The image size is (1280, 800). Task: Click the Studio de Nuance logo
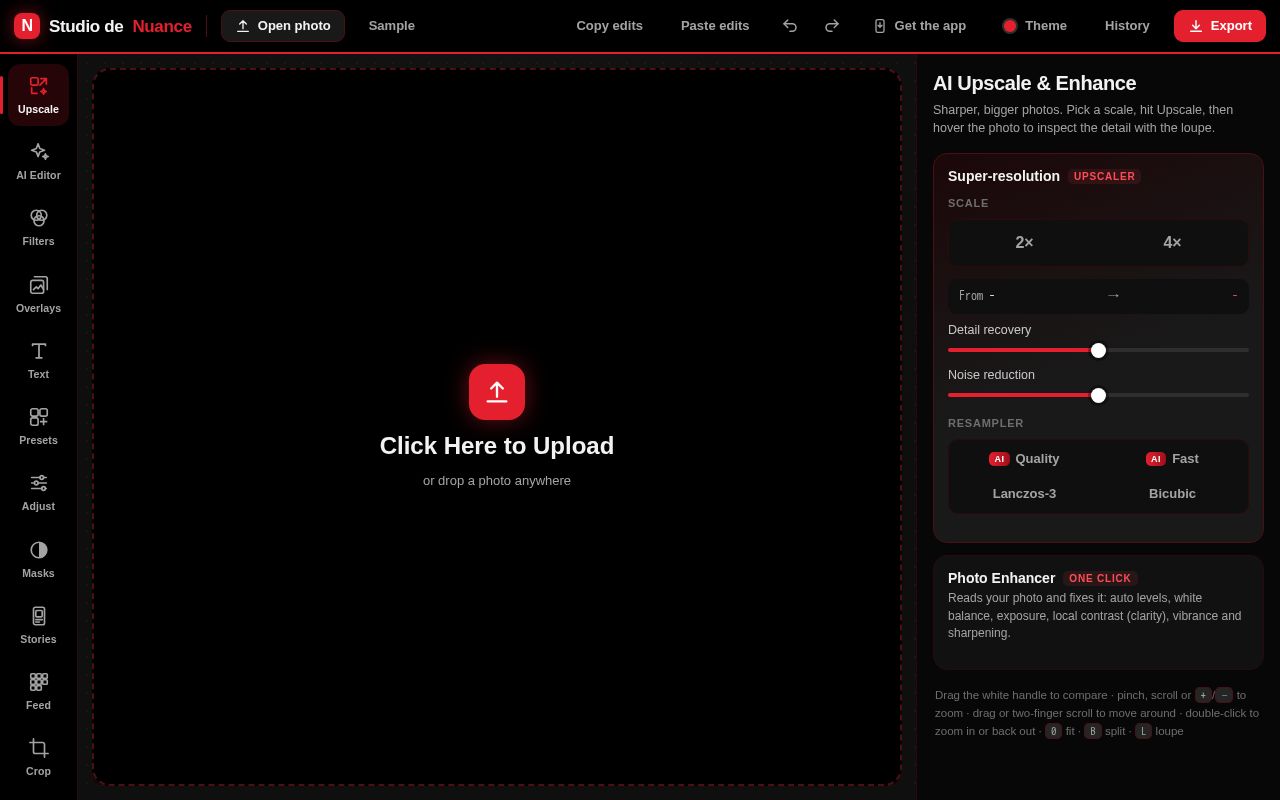tap(103, 26)
